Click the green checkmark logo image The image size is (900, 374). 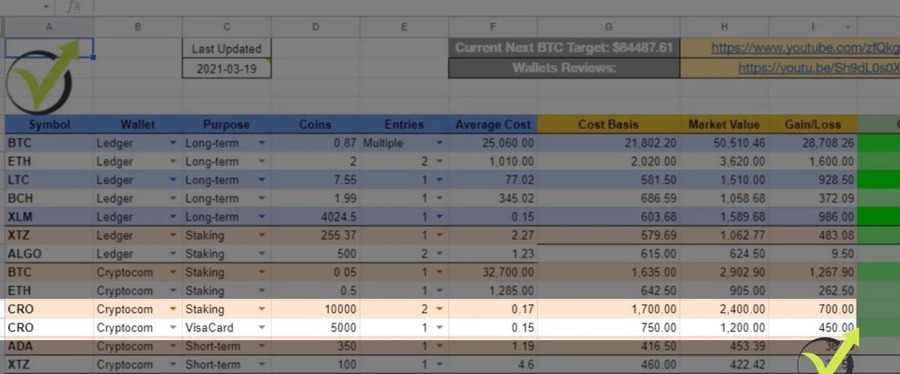point(41,76)
